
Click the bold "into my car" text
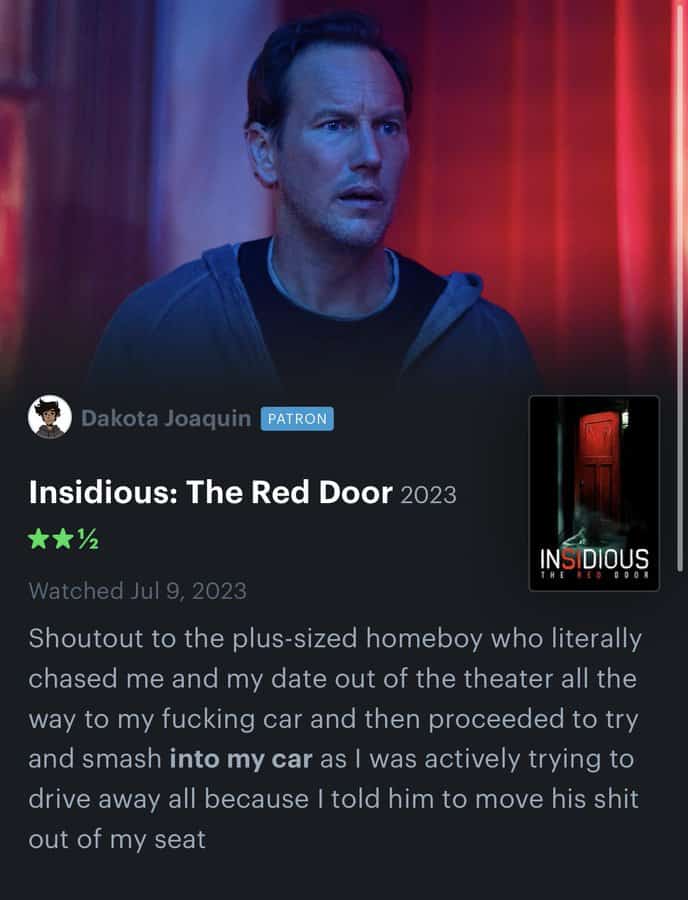click(x=241, y=759)
